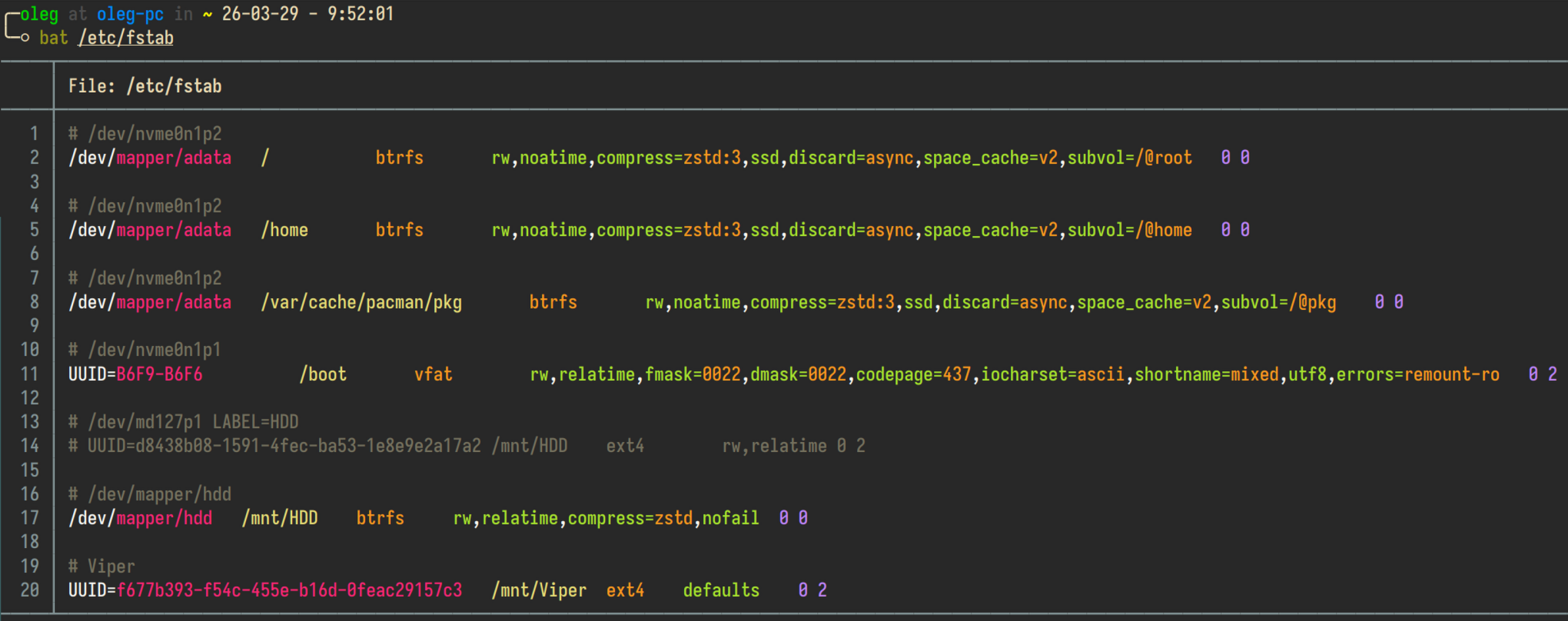1568x621 pixels.
Task: Click the "# /dev/mapper/hdd" comment
Action: pos(150,494)
